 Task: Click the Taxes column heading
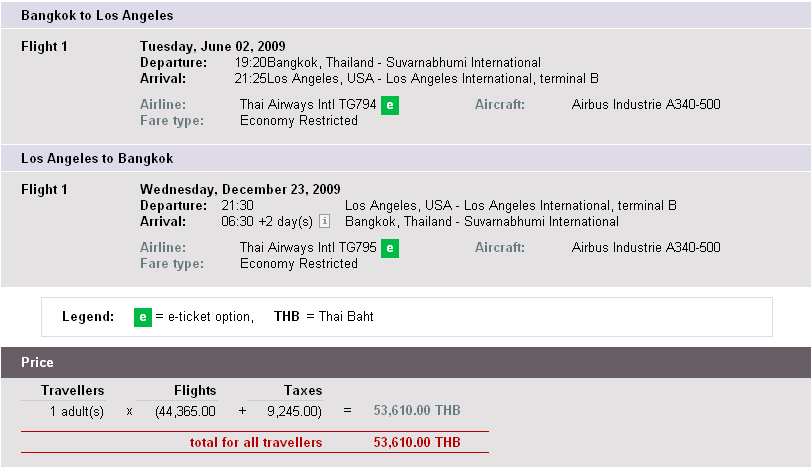point(303,390)
